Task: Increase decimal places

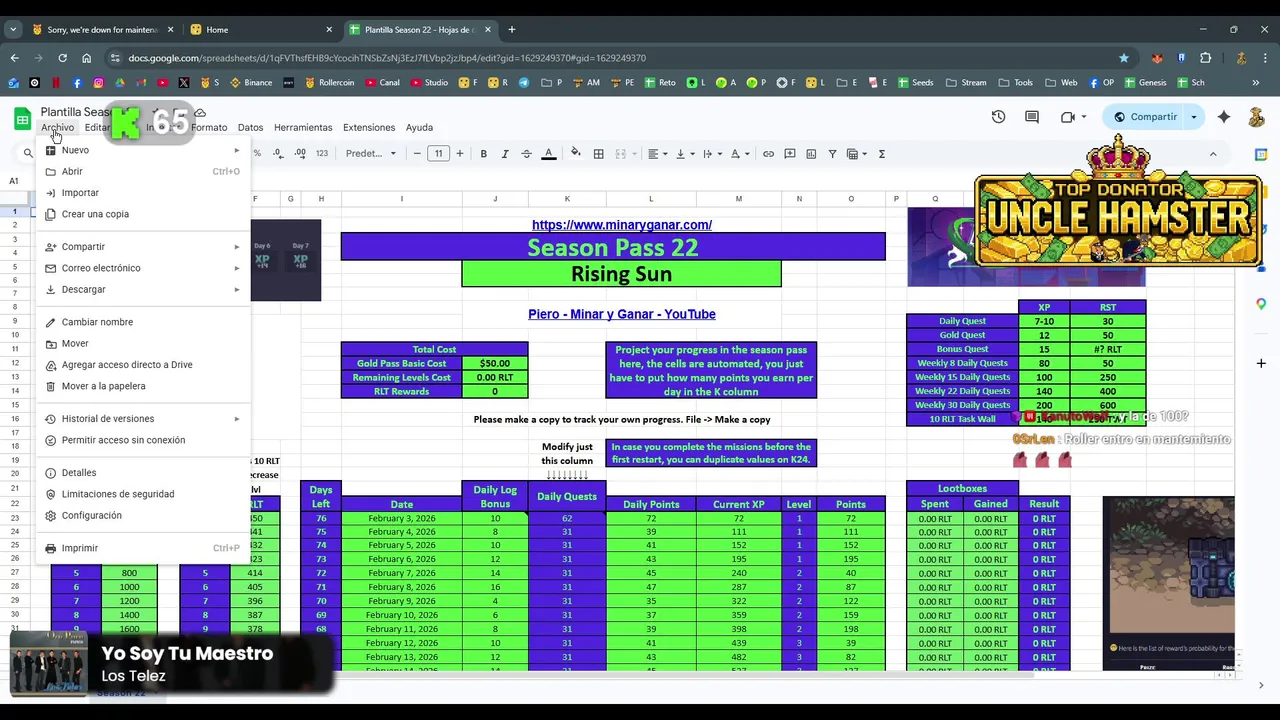Action: pyautogui.click(x=300, y=154)
